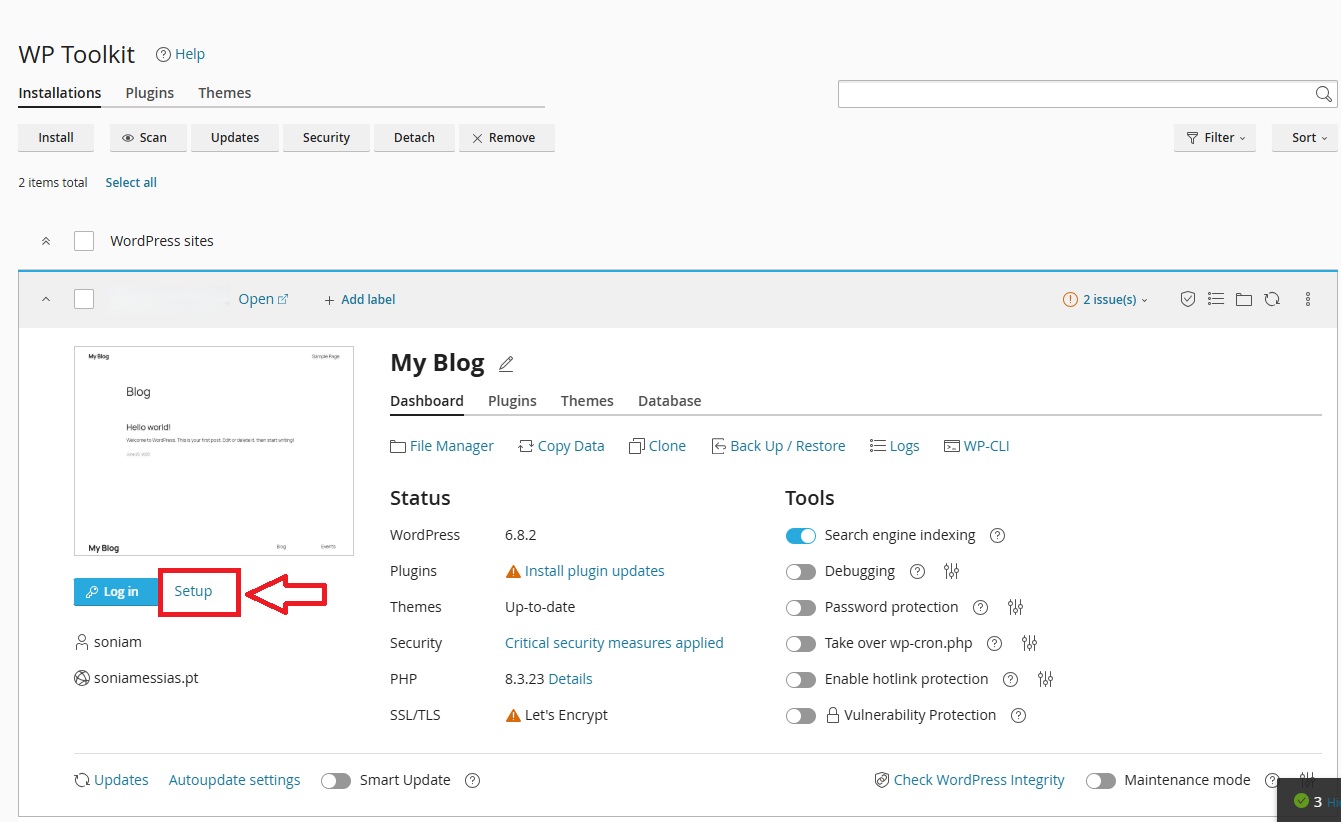Click the Remove button
This screenshot has height=822, width=1341.
pyautogui.click(x=507, y=138)
